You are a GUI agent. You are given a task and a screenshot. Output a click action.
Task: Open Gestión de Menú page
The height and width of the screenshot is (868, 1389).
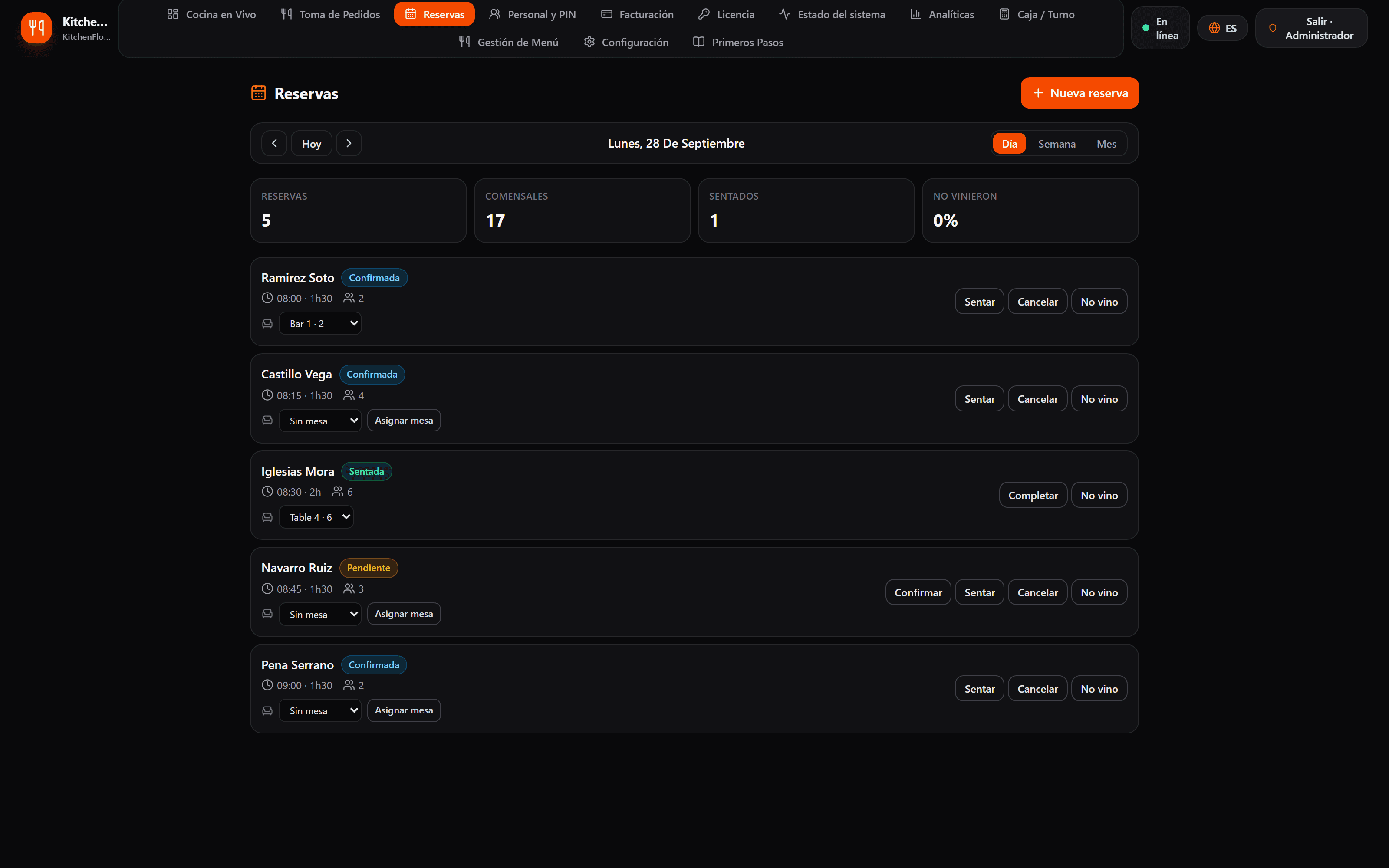[x=509, y=42]
